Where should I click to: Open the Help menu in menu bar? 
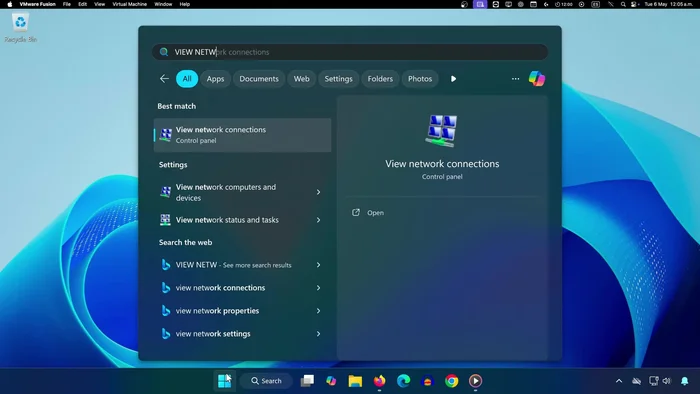(184, 4)
